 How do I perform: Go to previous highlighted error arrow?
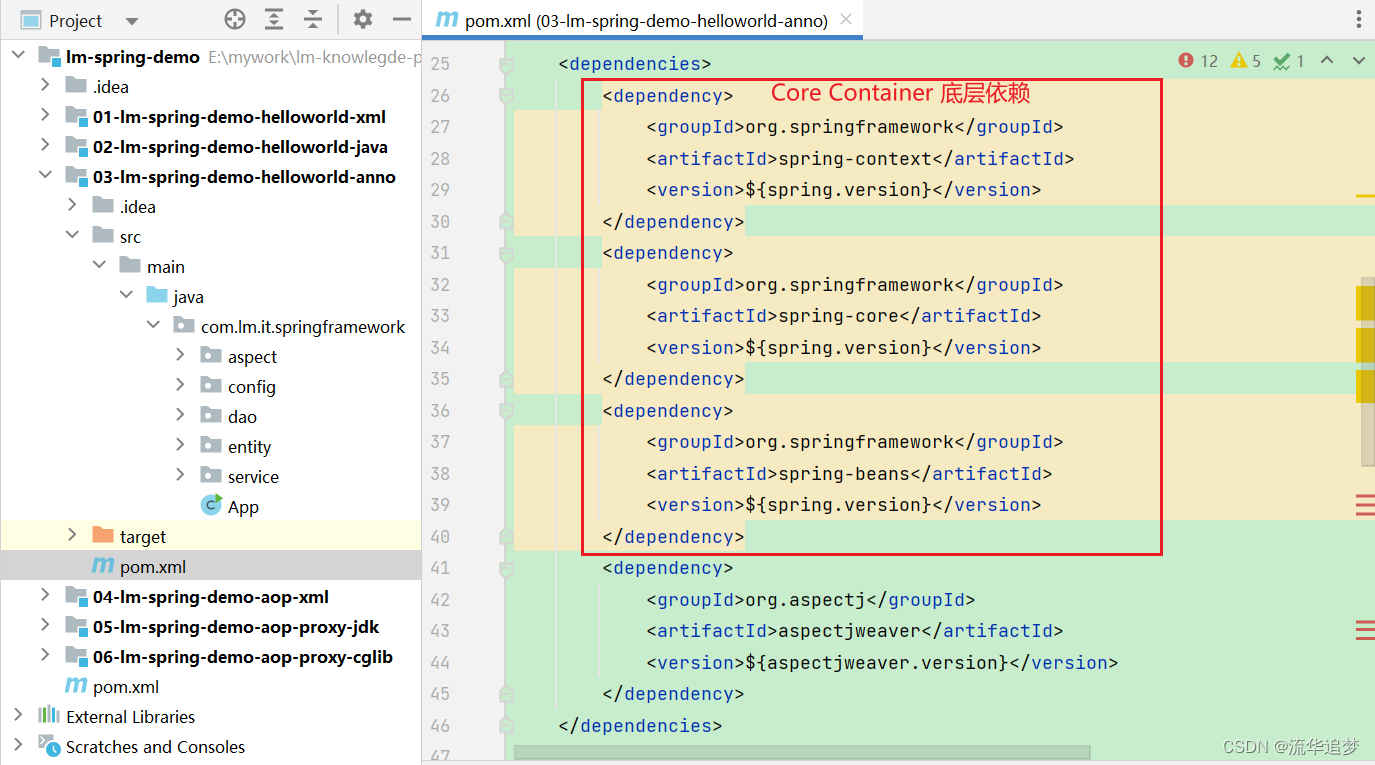1327,60
